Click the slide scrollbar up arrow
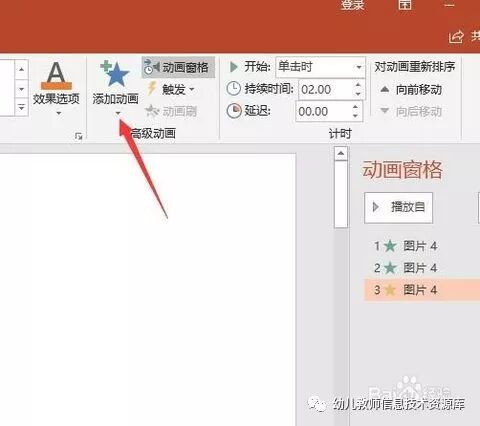Image resolution: width=480 pixels, height=426 pixels. pyautogui.click(x=341, y=153)
